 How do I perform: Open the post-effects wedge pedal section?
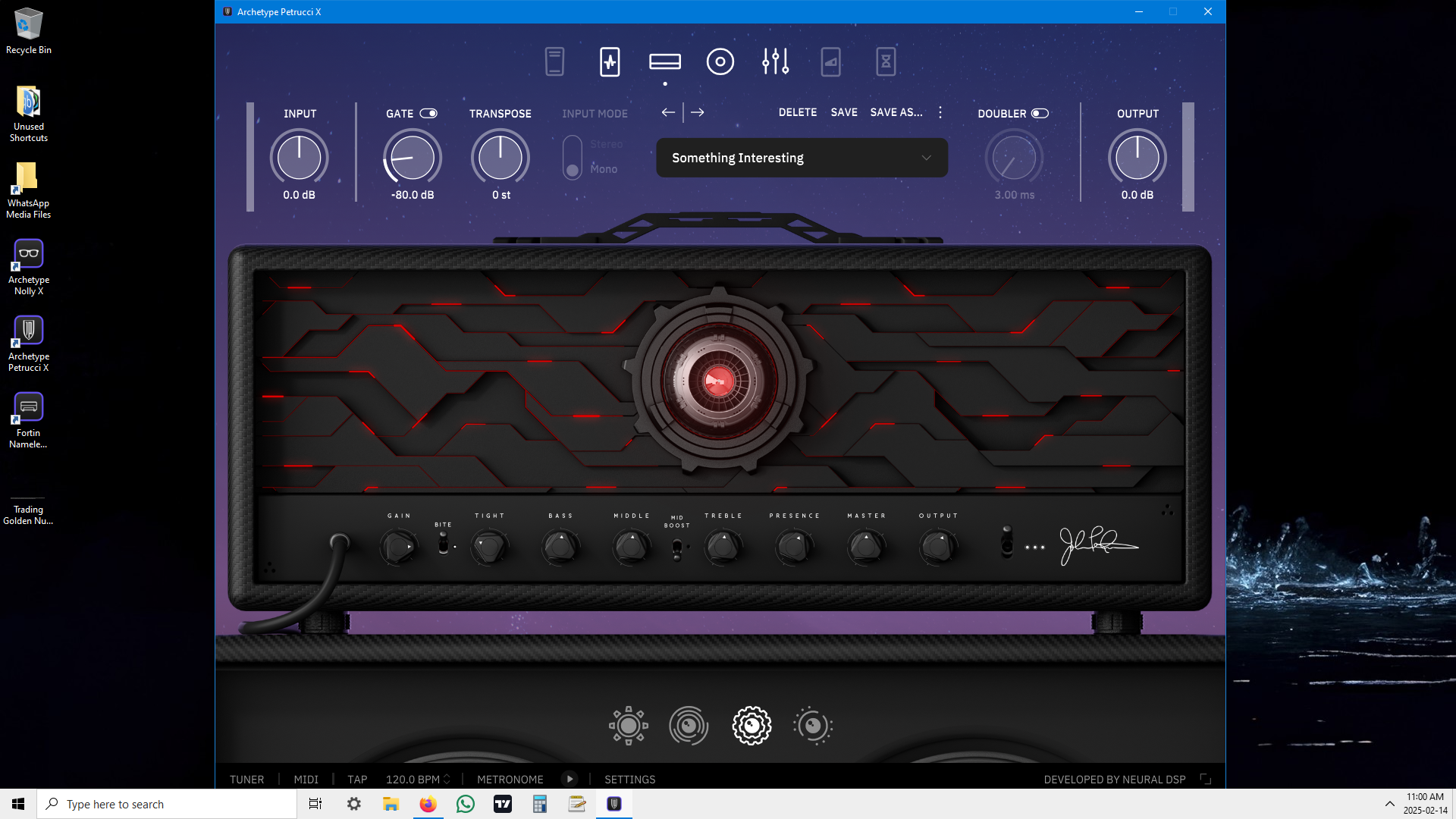830,61
